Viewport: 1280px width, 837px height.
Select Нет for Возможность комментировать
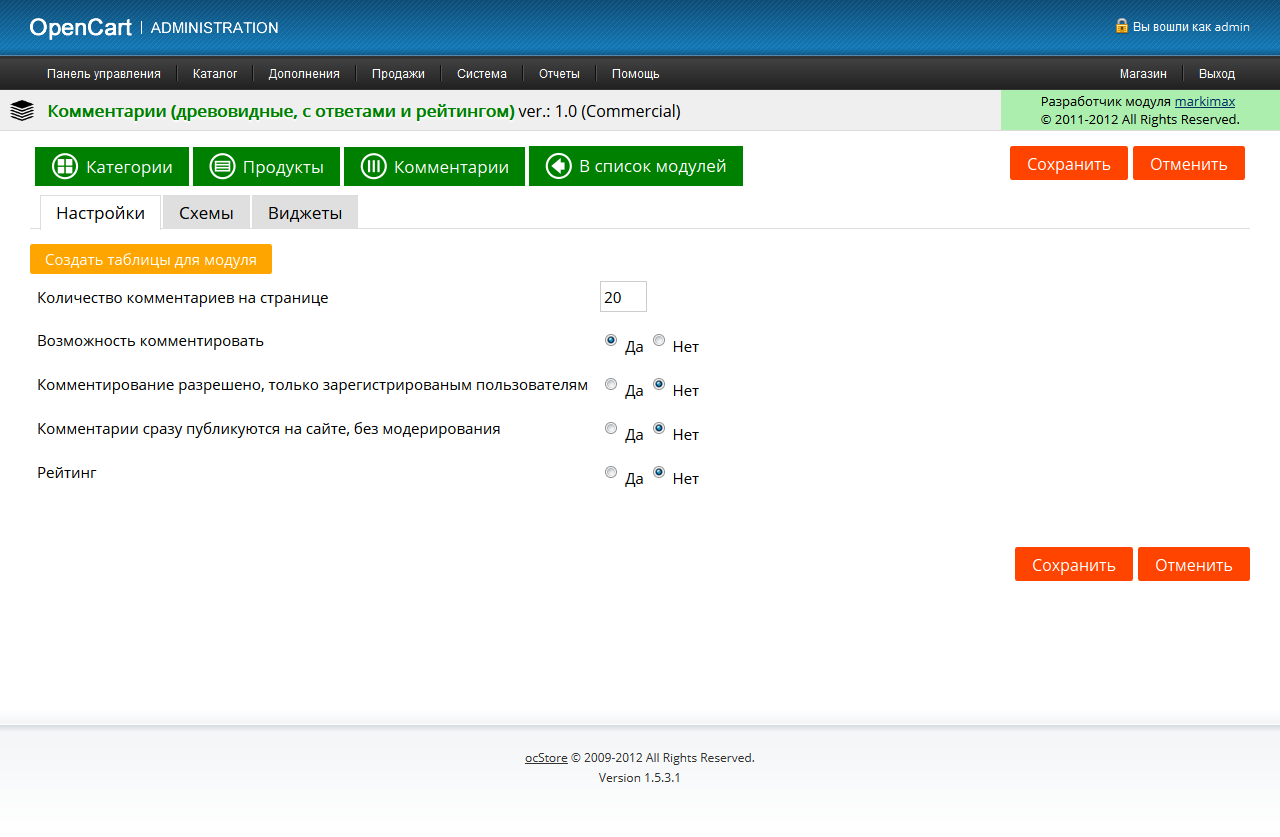pyautogui.click(x=659, y=340)
